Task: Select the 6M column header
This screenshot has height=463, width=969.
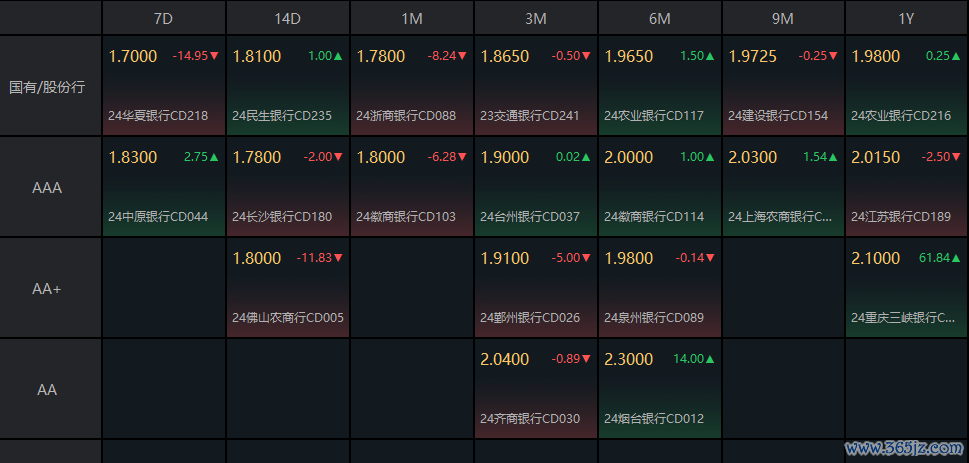Action: (x=659, y=18)
